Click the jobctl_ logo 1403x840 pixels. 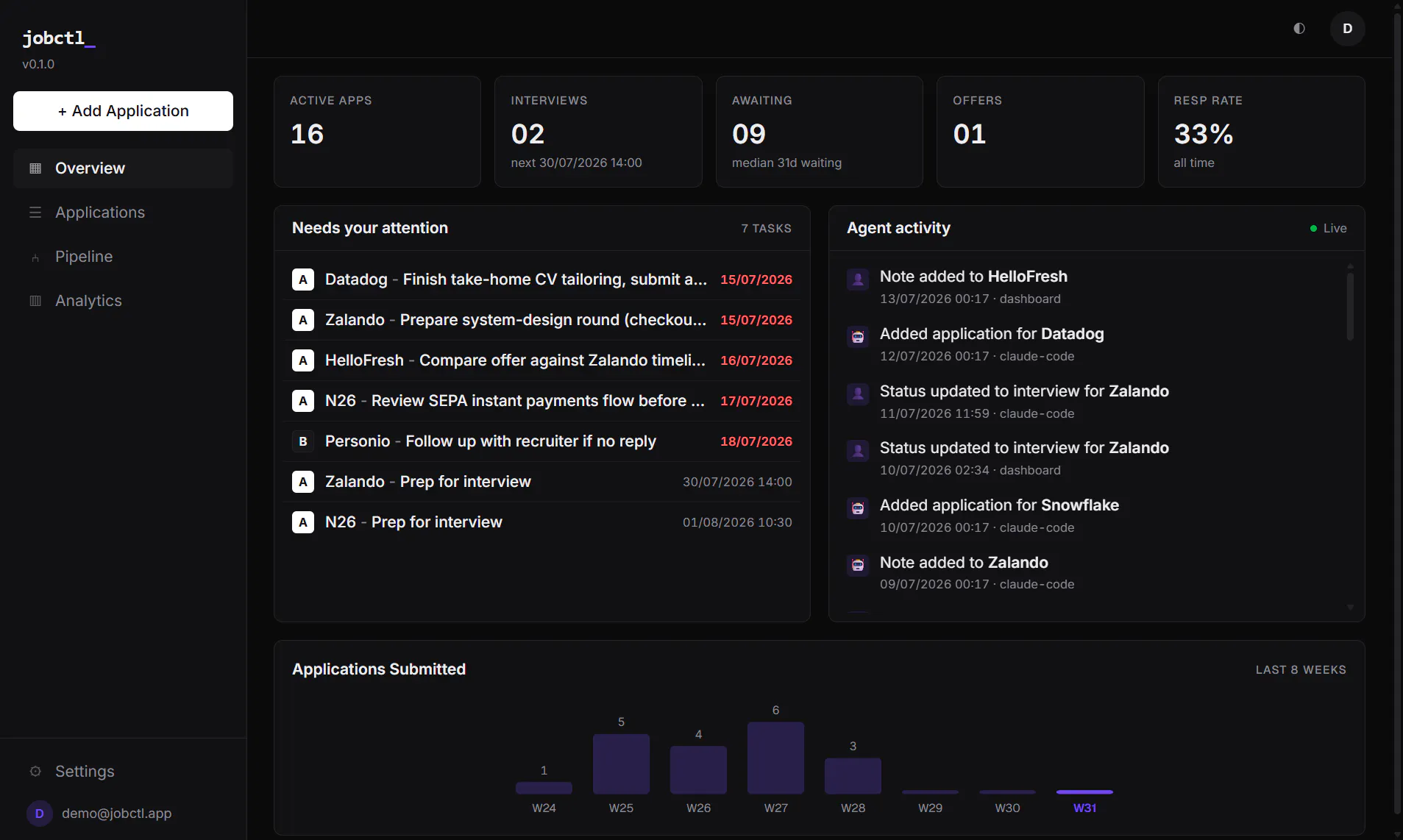tap(59, 38)
